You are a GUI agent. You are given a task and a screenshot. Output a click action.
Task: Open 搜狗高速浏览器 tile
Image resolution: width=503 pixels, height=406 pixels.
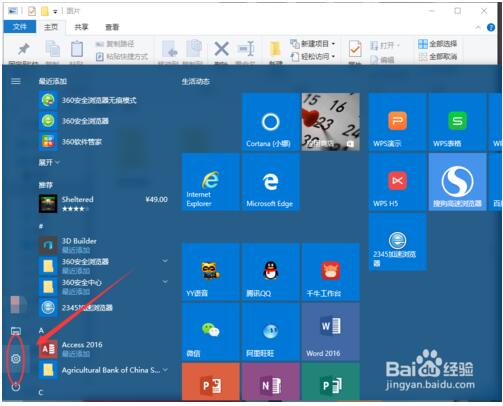tap(457, 182)
